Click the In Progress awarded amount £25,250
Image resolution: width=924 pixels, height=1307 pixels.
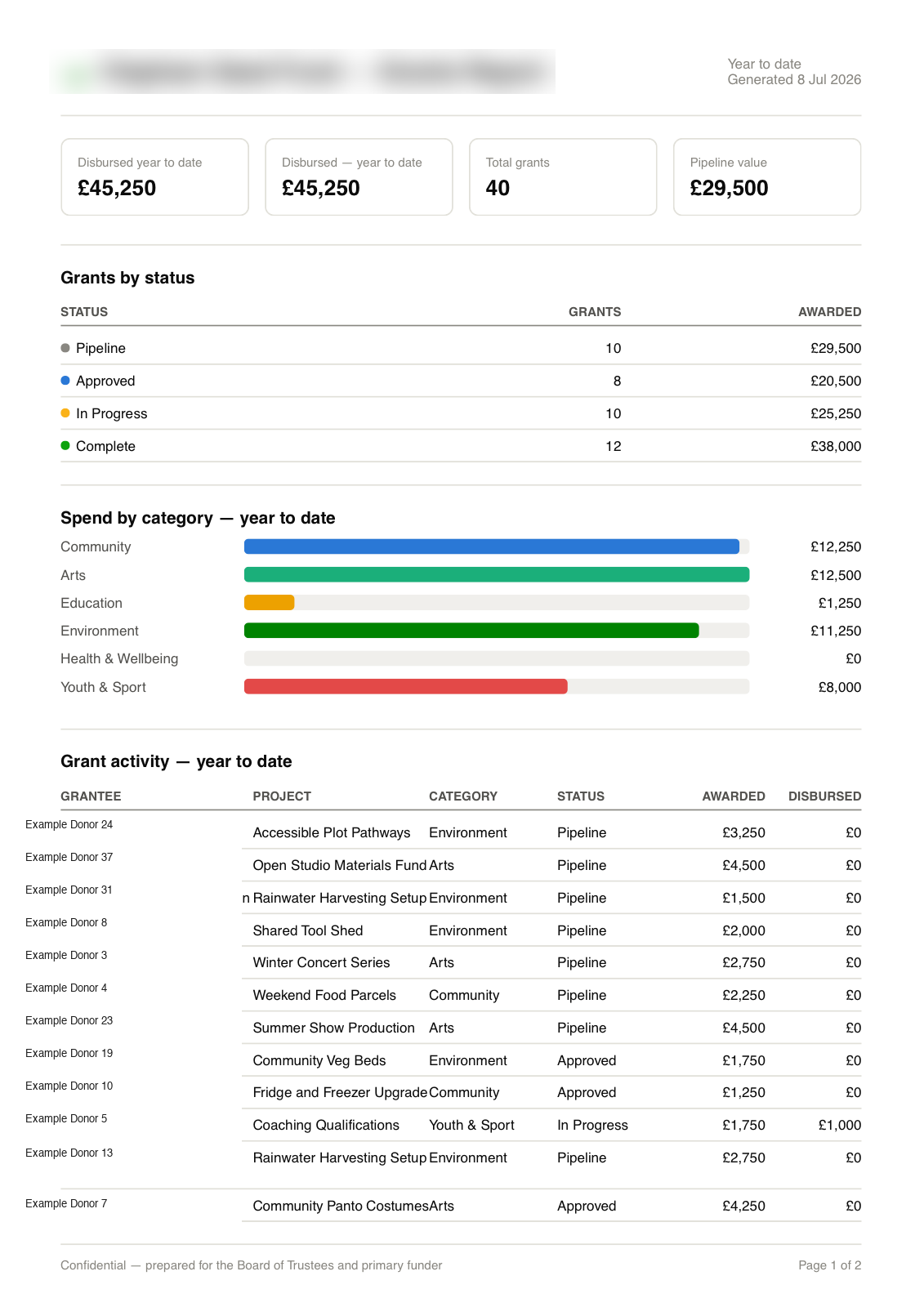pyautogui.click(x=836, y=413)
